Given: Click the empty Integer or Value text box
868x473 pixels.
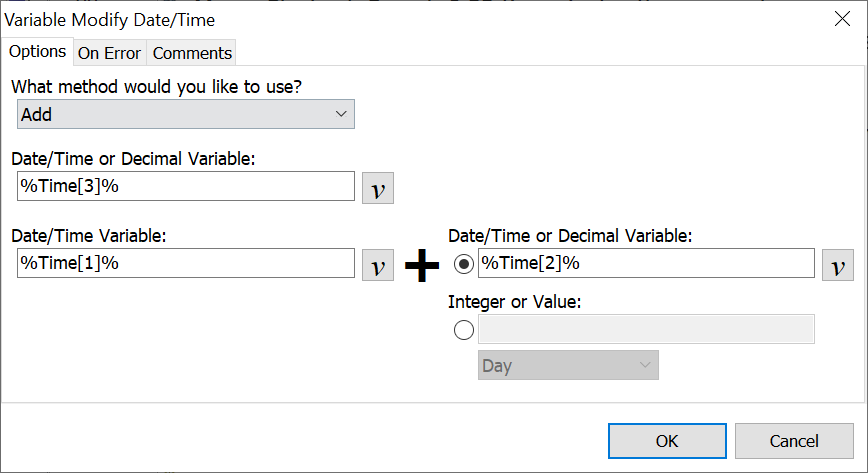Looking at the screenshot, I should [646, 330].
